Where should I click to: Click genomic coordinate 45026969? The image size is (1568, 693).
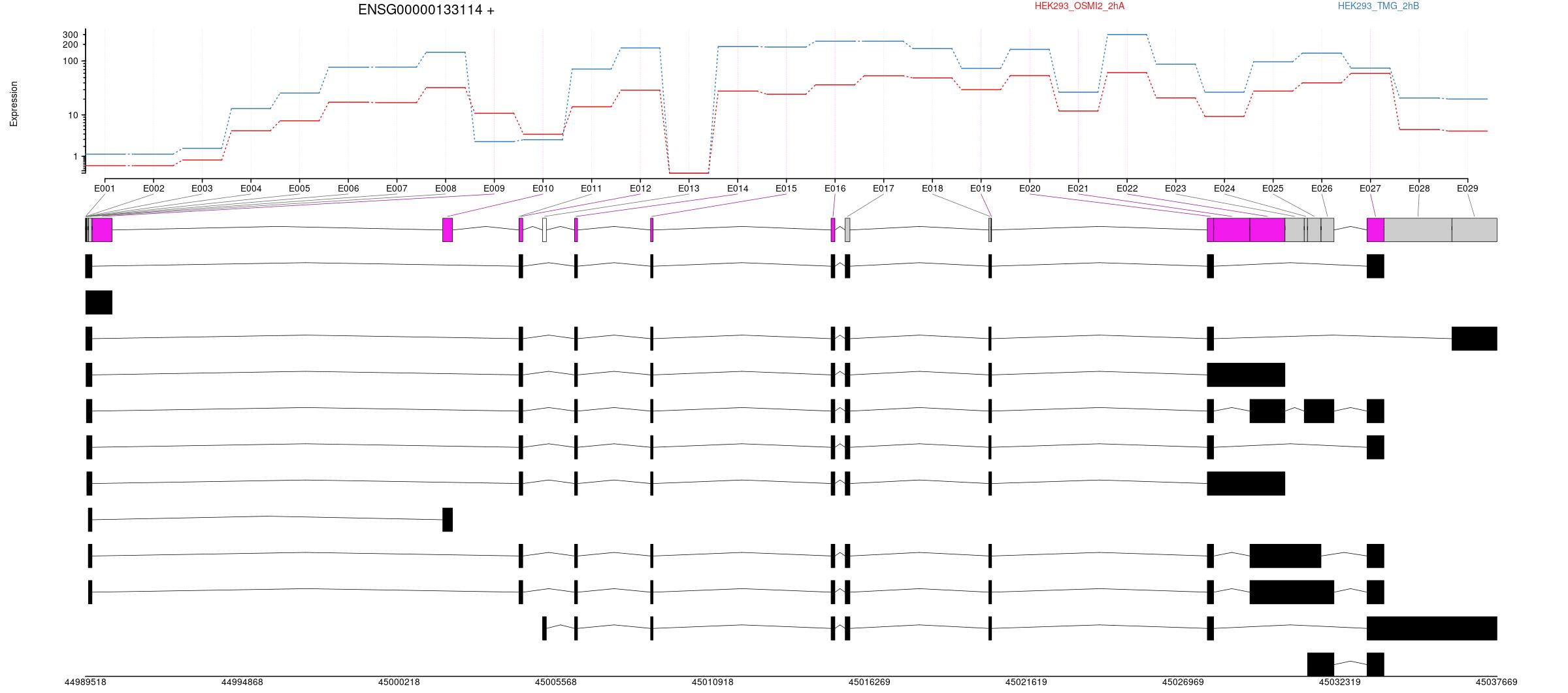(1183, 682)
